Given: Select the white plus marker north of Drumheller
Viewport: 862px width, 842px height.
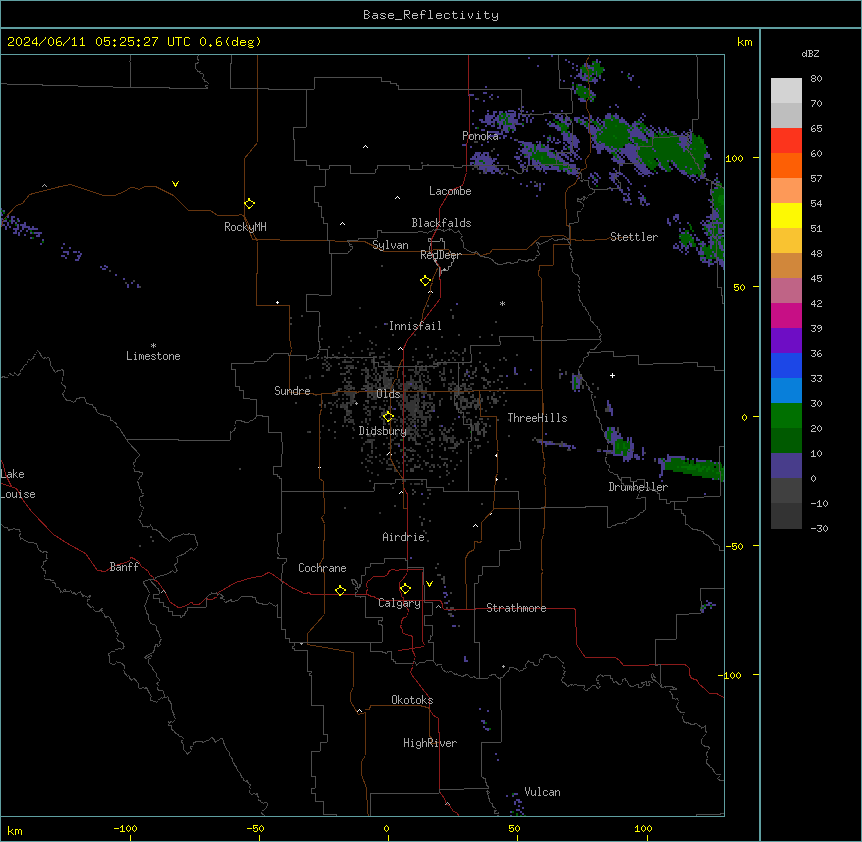Looking at the screenshot, I should tap(612, 375).
